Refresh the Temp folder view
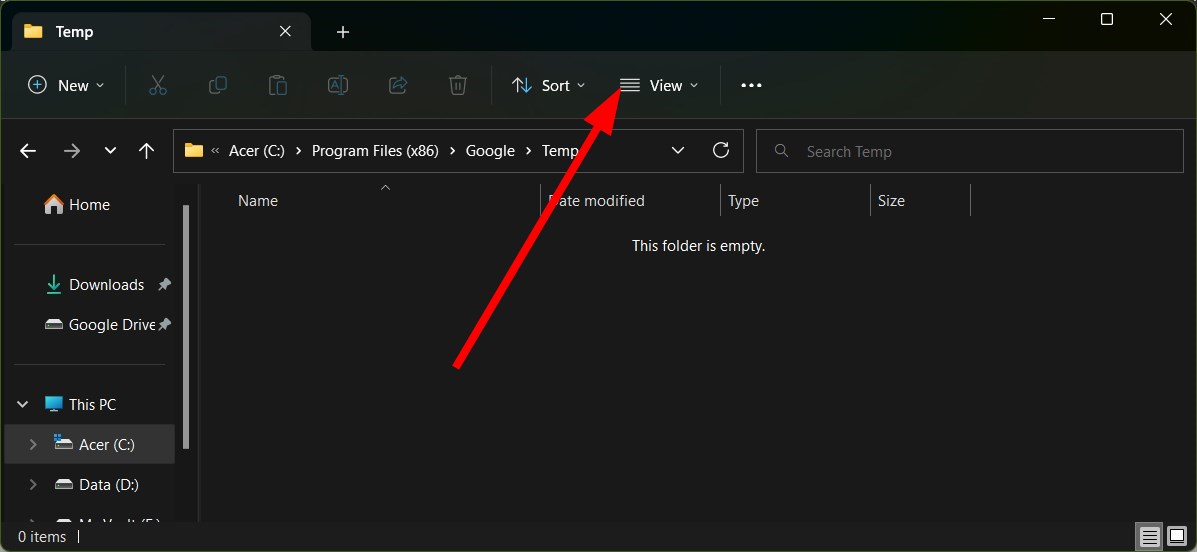This screenshot has height=552, width=1197. (721, 150)
